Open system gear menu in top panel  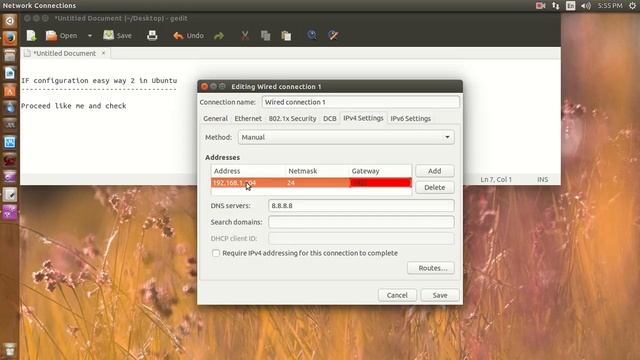[632, 5]
